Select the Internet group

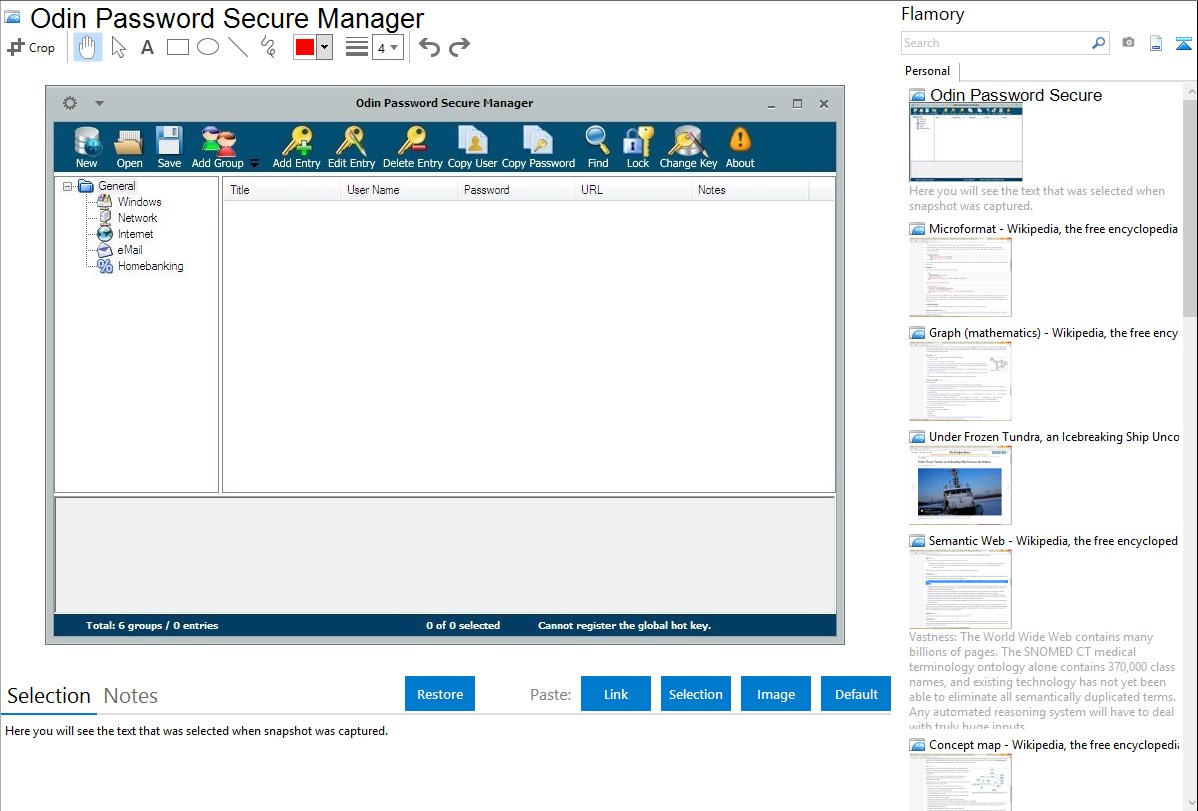tap(135, 234)
